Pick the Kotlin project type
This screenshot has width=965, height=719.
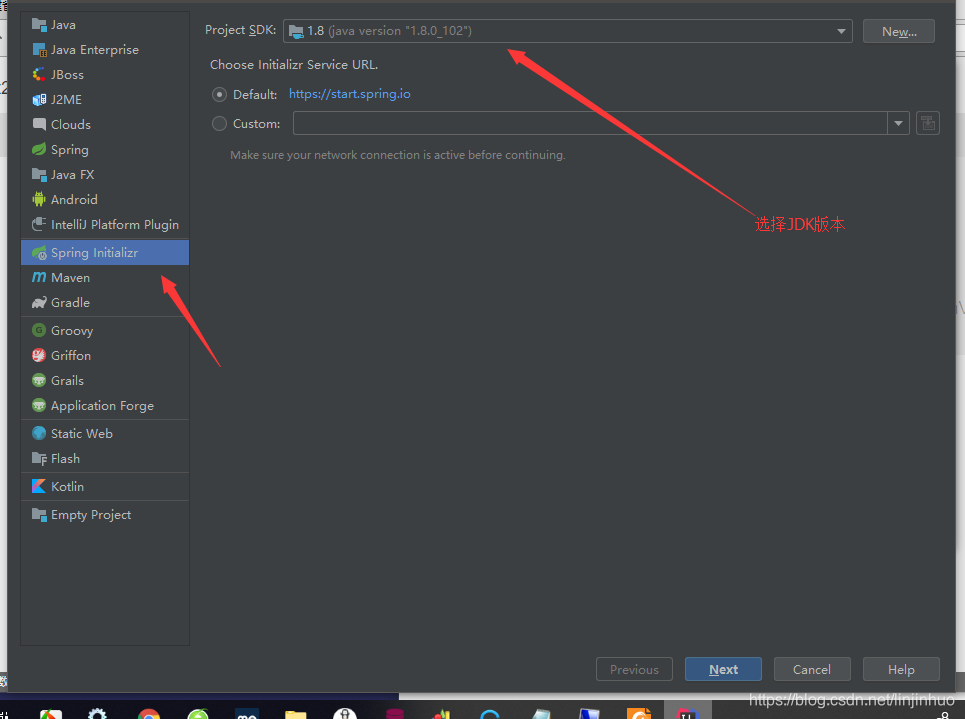pos(105,486)
